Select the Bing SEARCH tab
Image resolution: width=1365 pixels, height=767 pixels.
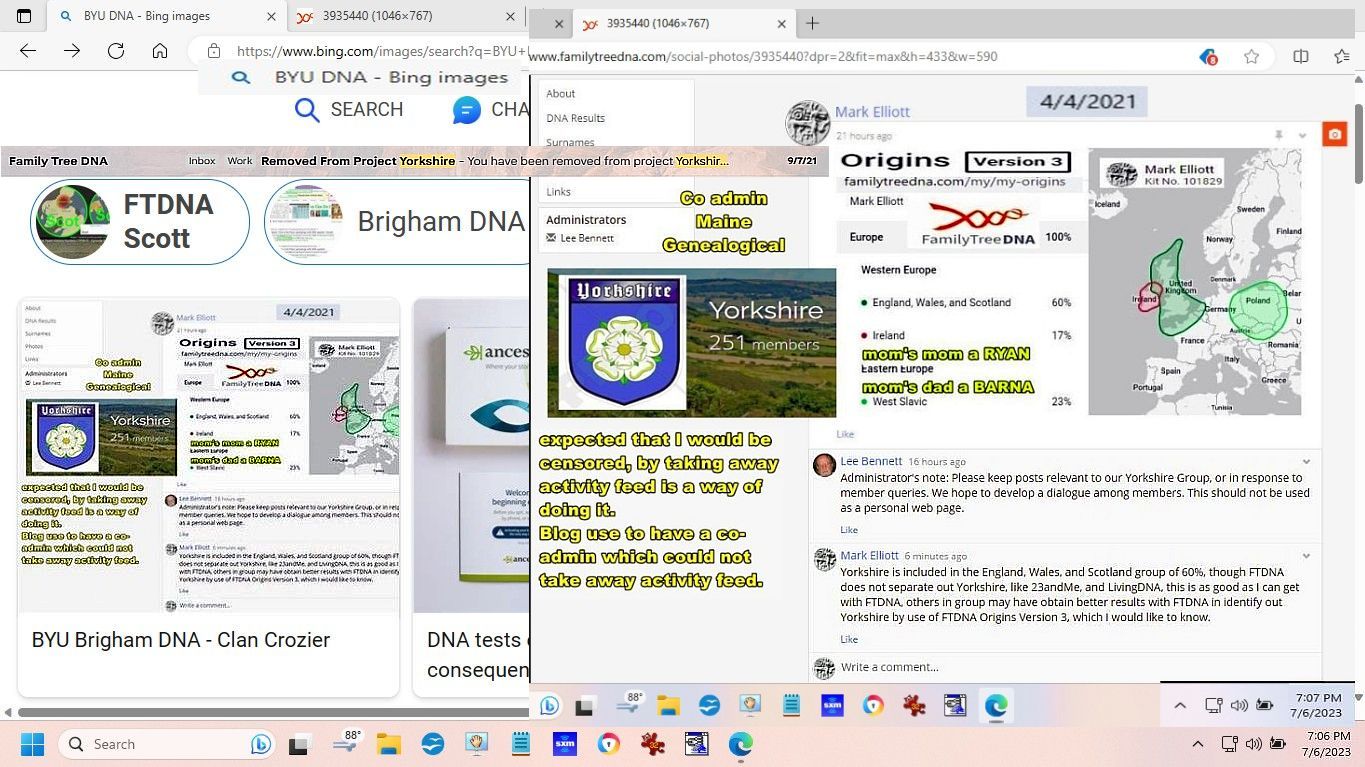pos(349,110)
